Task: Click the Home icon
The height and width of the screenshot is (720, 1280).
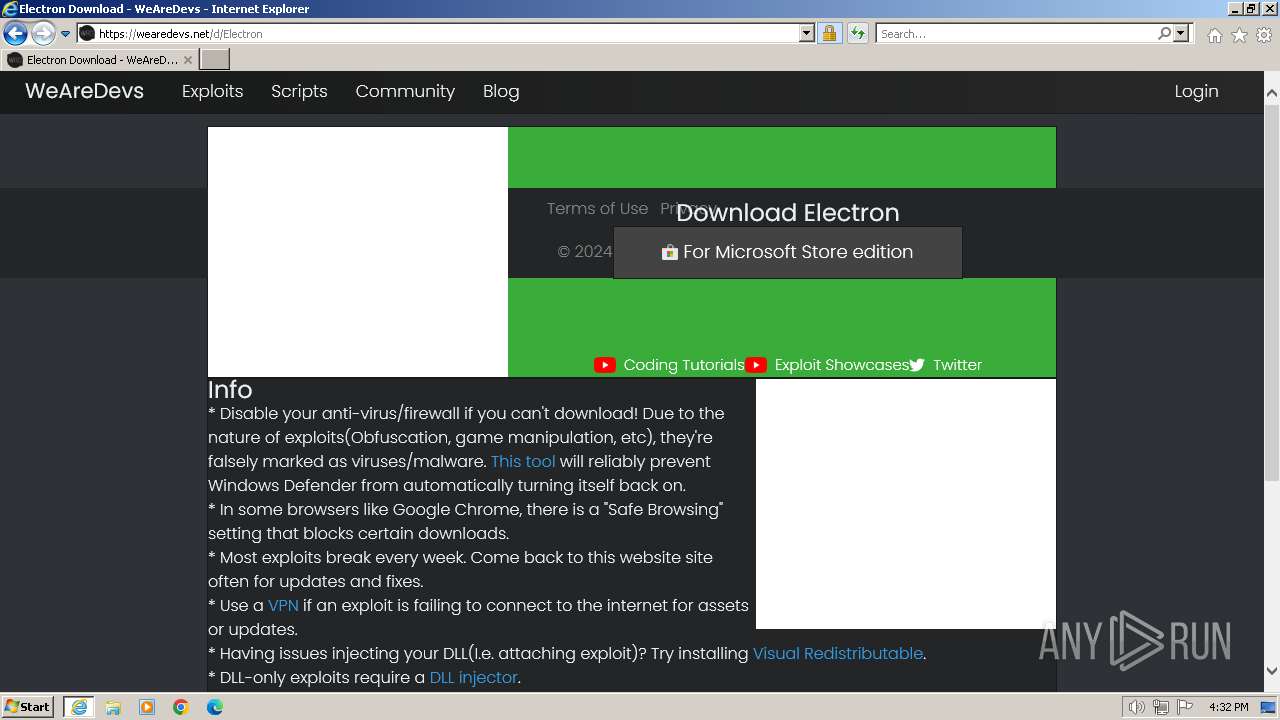Action: click(x=1214, y=35)
